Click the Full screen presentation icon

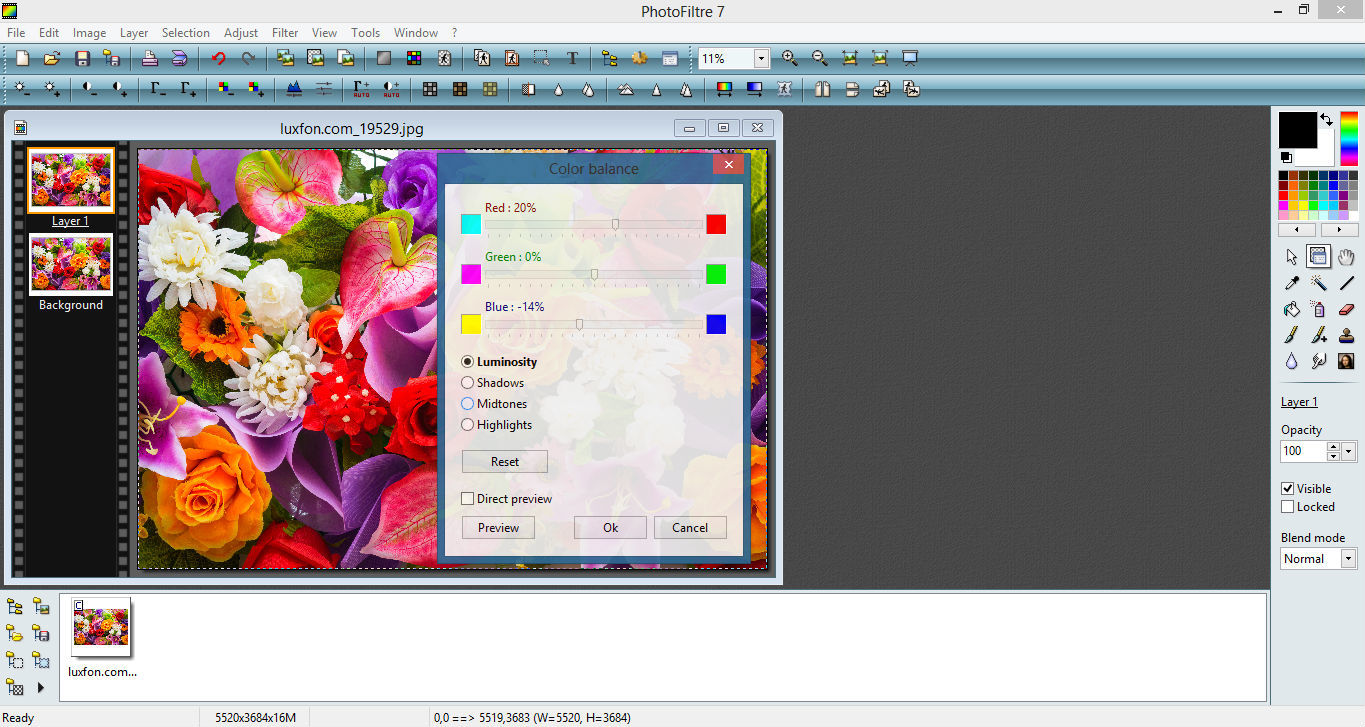click(910, 59)
